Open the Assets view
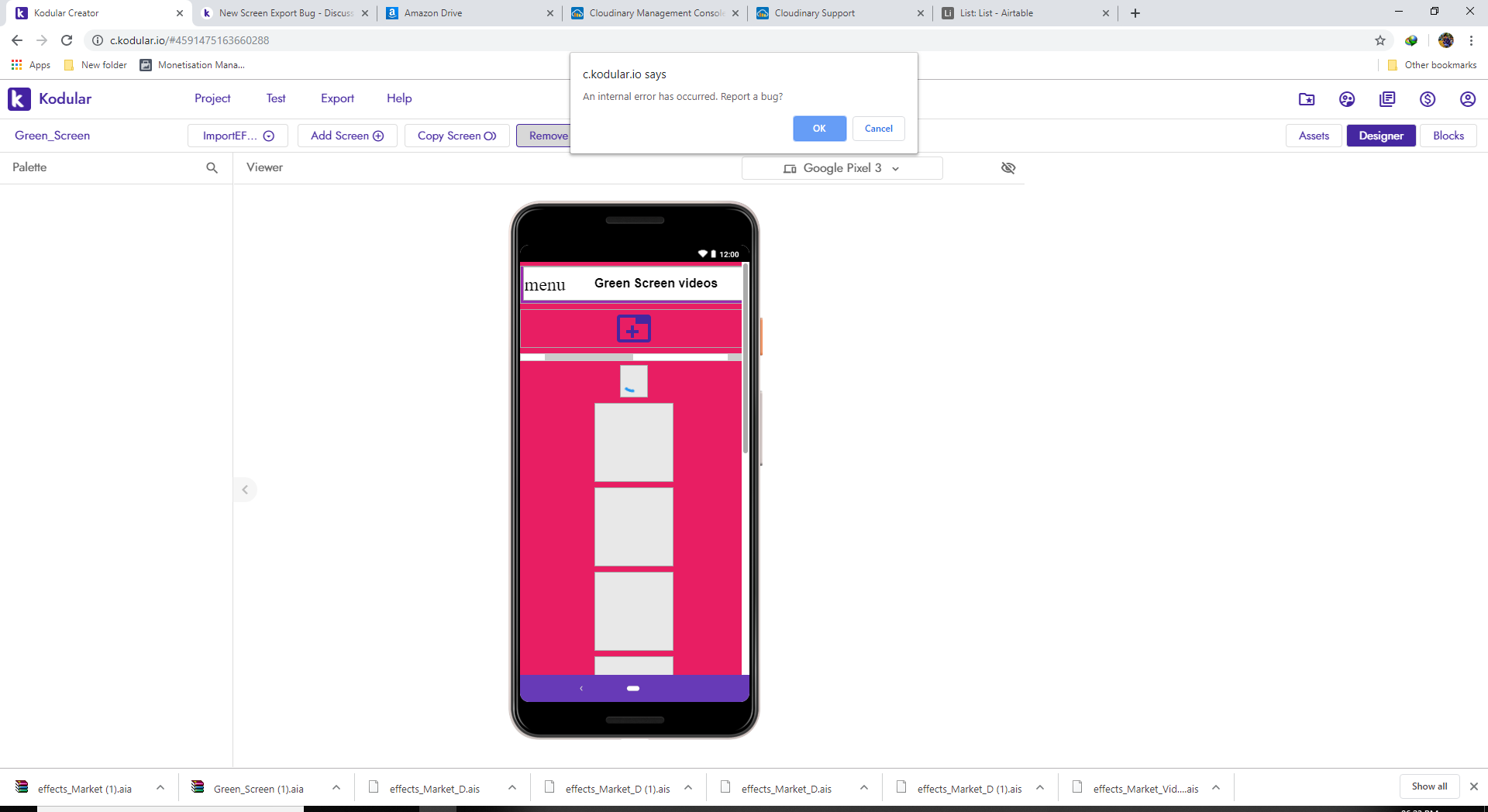 pos(1314,136)
